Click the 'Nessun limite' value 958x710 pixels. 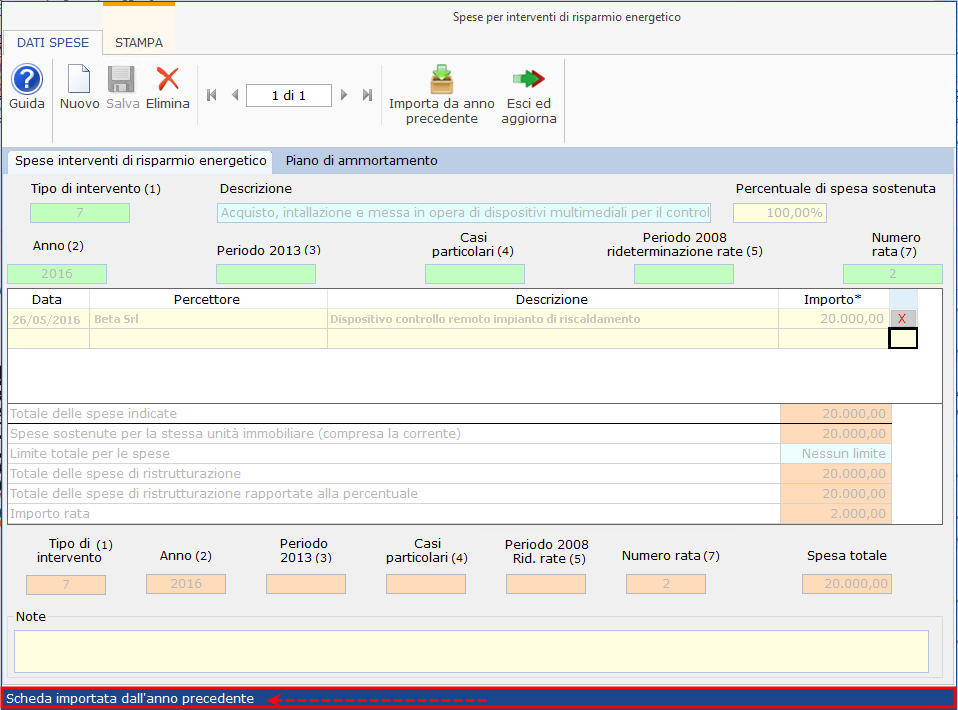(x=836, y=453)
